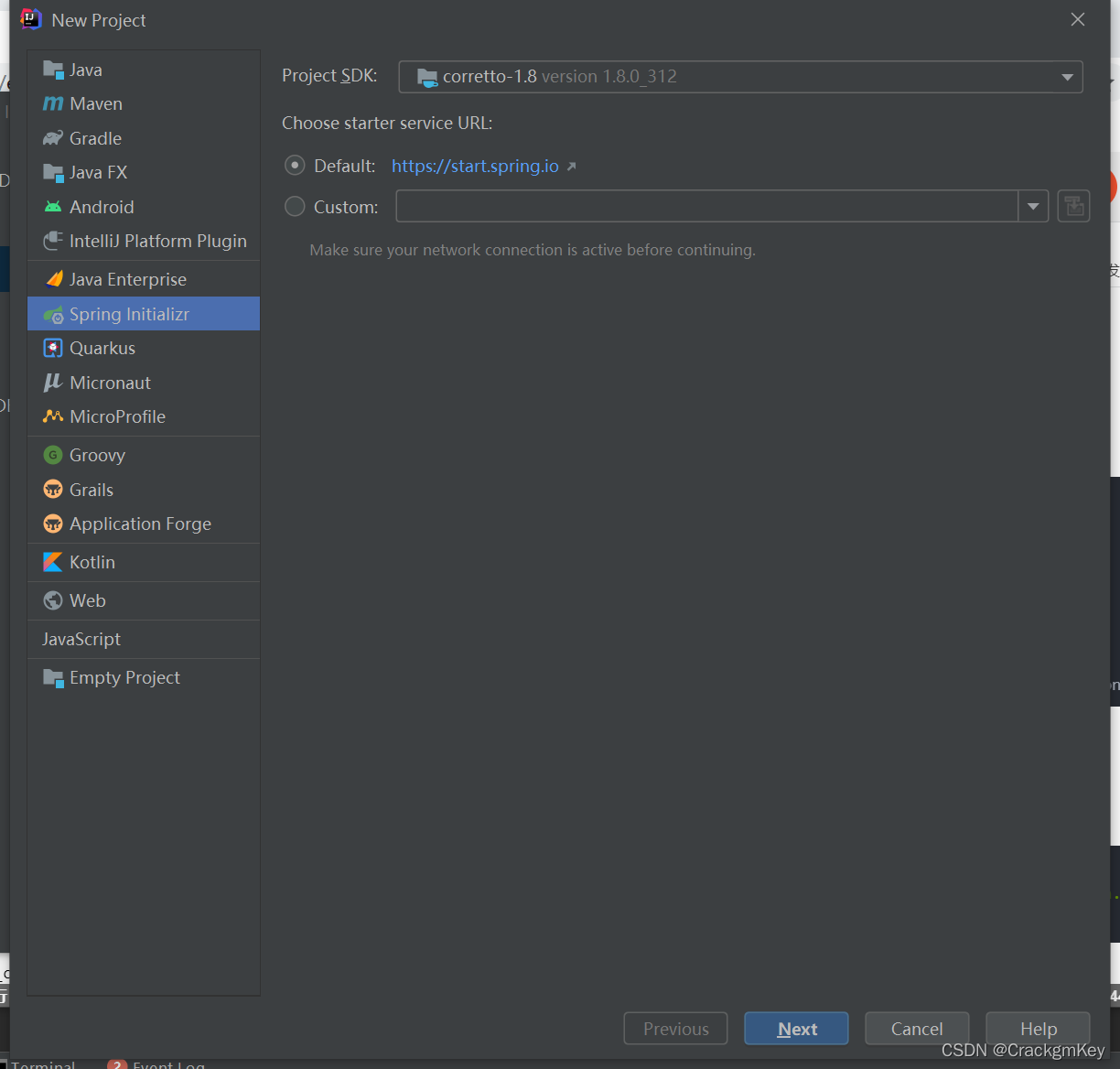Click the Previous button

(675, 1029)
